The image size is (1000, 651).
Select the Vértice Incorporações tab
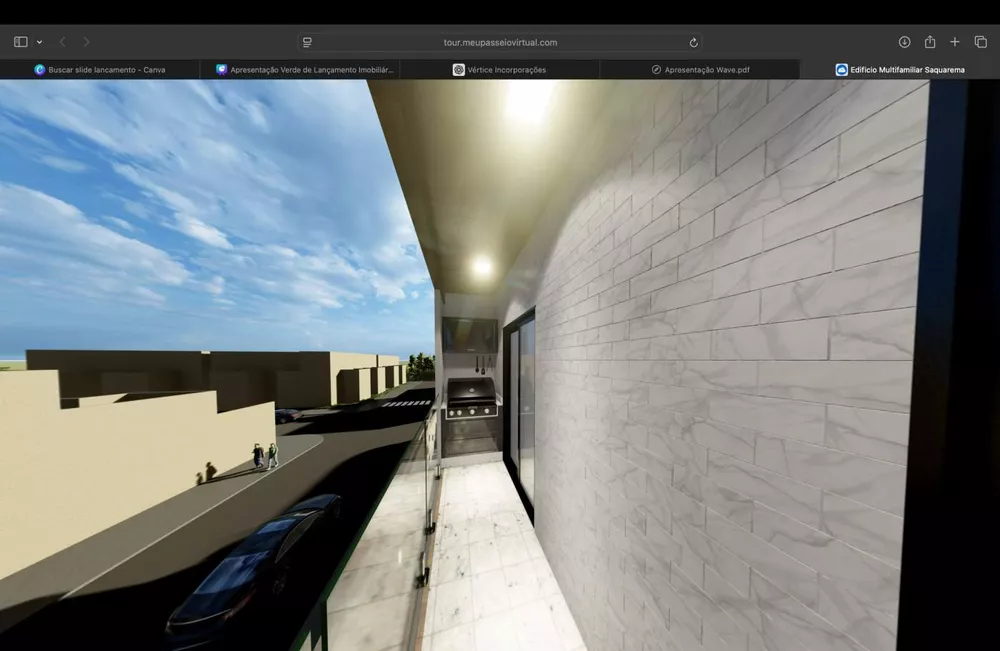[x=500, y=70]
